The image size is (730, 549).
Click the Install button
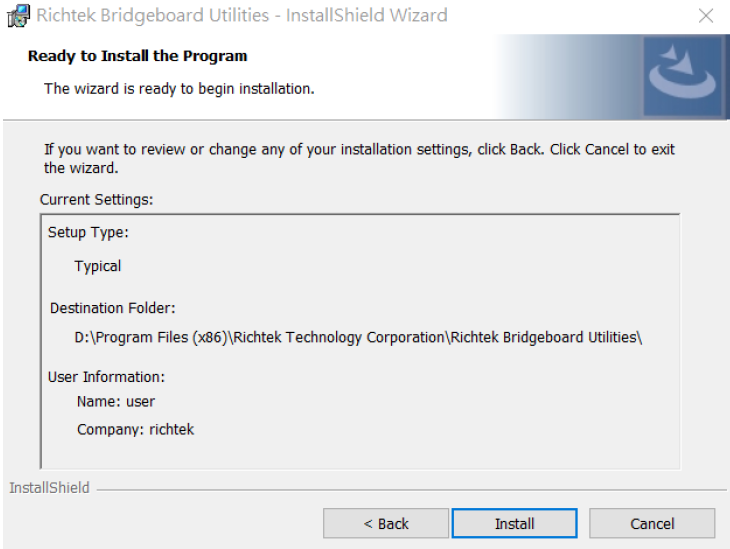click(514, 523)
